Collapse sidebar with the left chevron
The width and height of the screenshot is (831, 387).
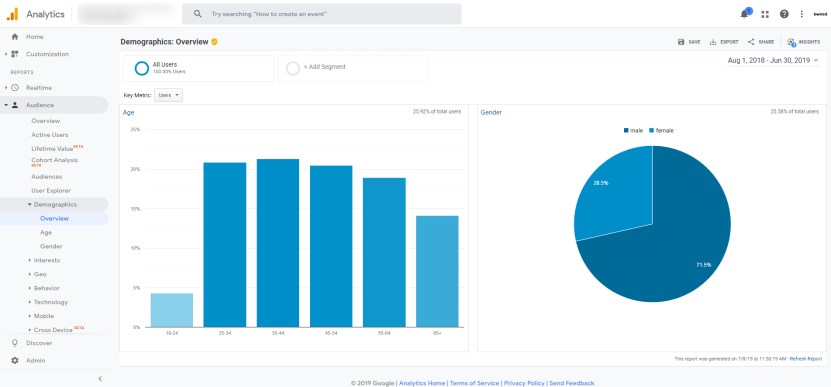pos(100,379)
